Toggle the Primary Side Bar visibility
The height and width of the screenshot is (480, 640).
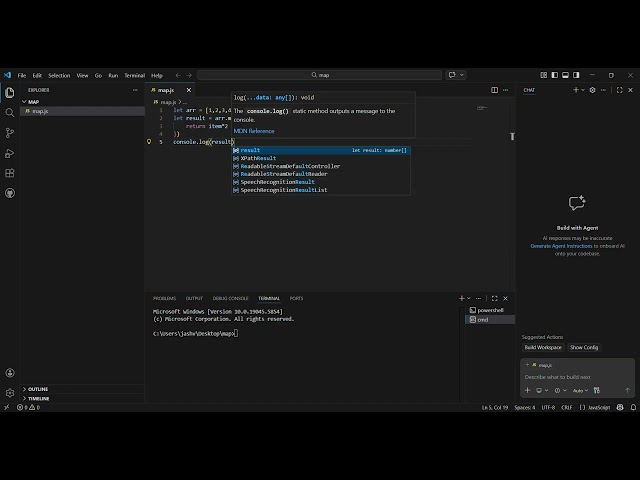(x=555, y=75)
